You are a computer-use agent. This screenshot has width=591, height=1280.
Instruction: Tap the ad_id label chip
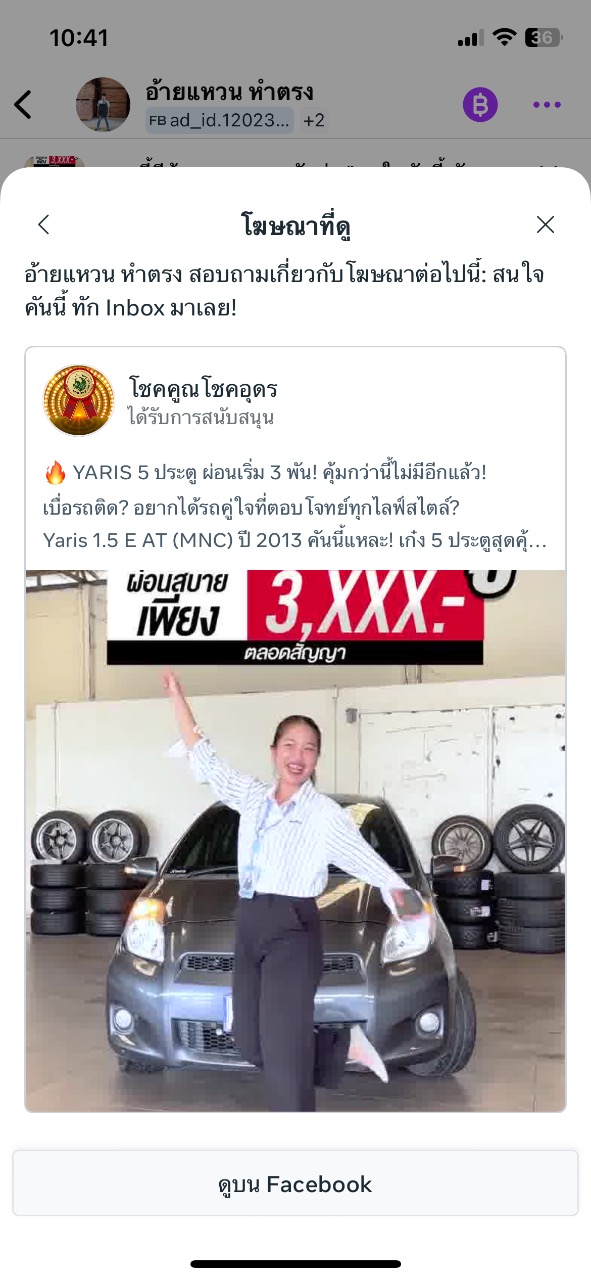click(221, 121)
